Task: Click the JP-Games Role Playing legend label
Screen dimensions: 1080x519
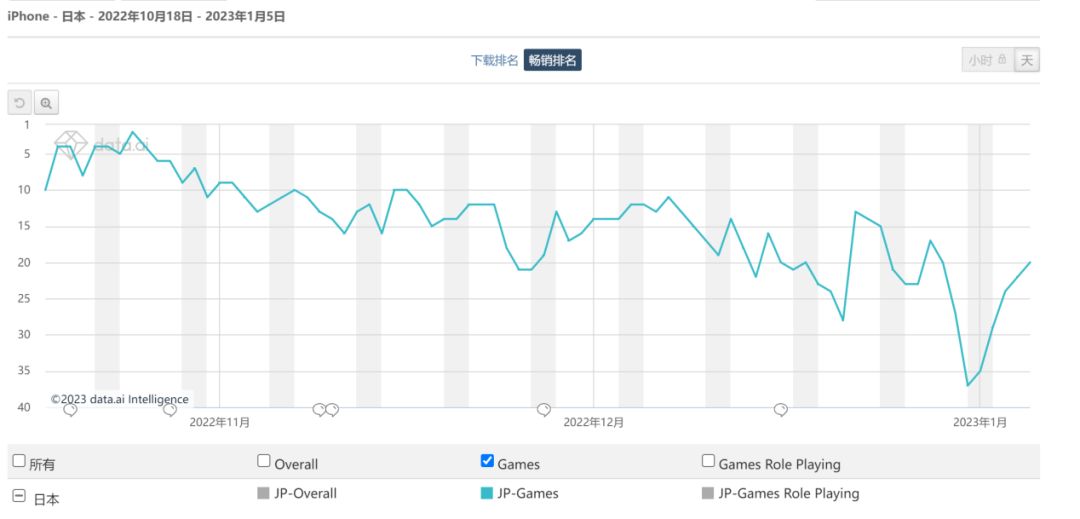Action: click(788, 493)
